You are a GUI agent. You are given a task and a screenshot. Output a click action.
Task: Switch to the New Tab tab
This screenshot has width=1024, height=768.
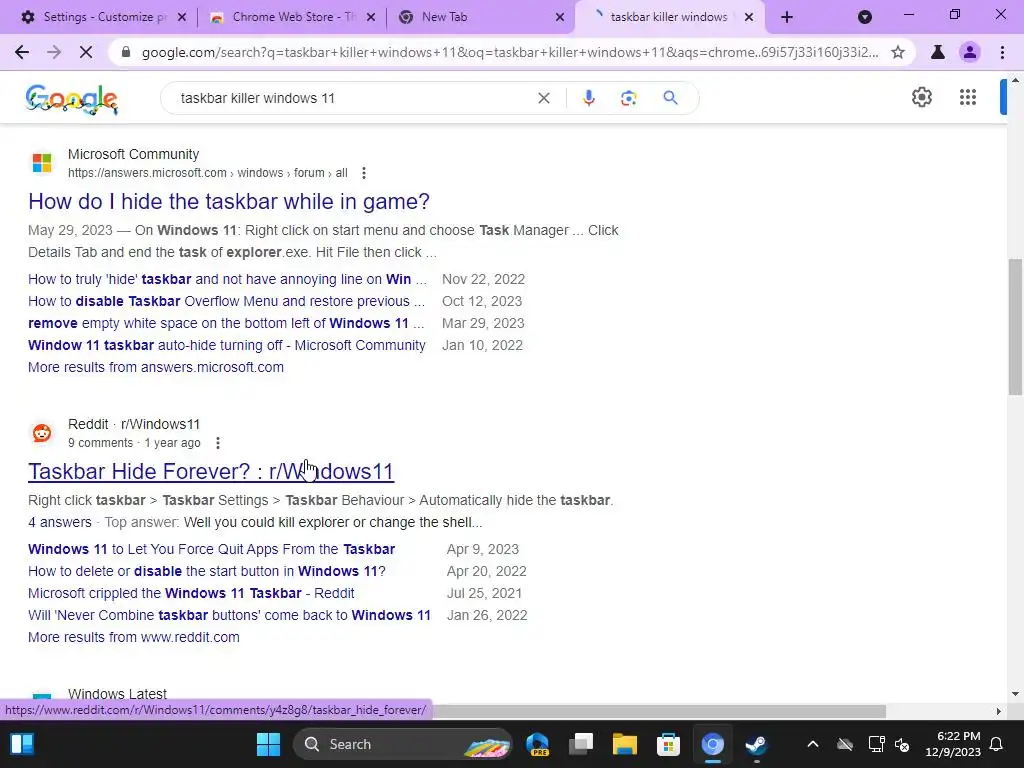coord(481,17)
